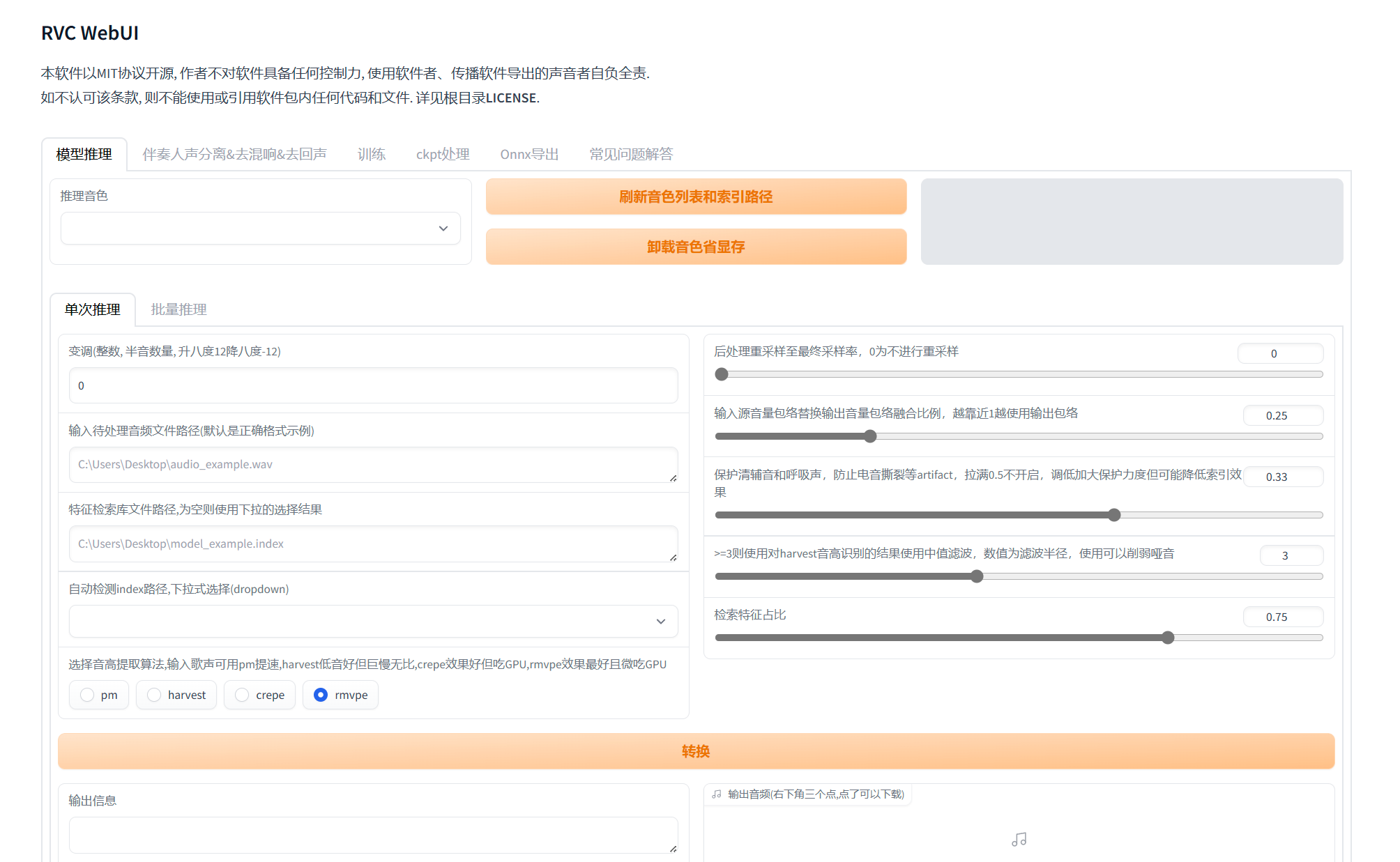Select the 单次推理 sub-tab
1400x862 pixels.
[93, 309]
